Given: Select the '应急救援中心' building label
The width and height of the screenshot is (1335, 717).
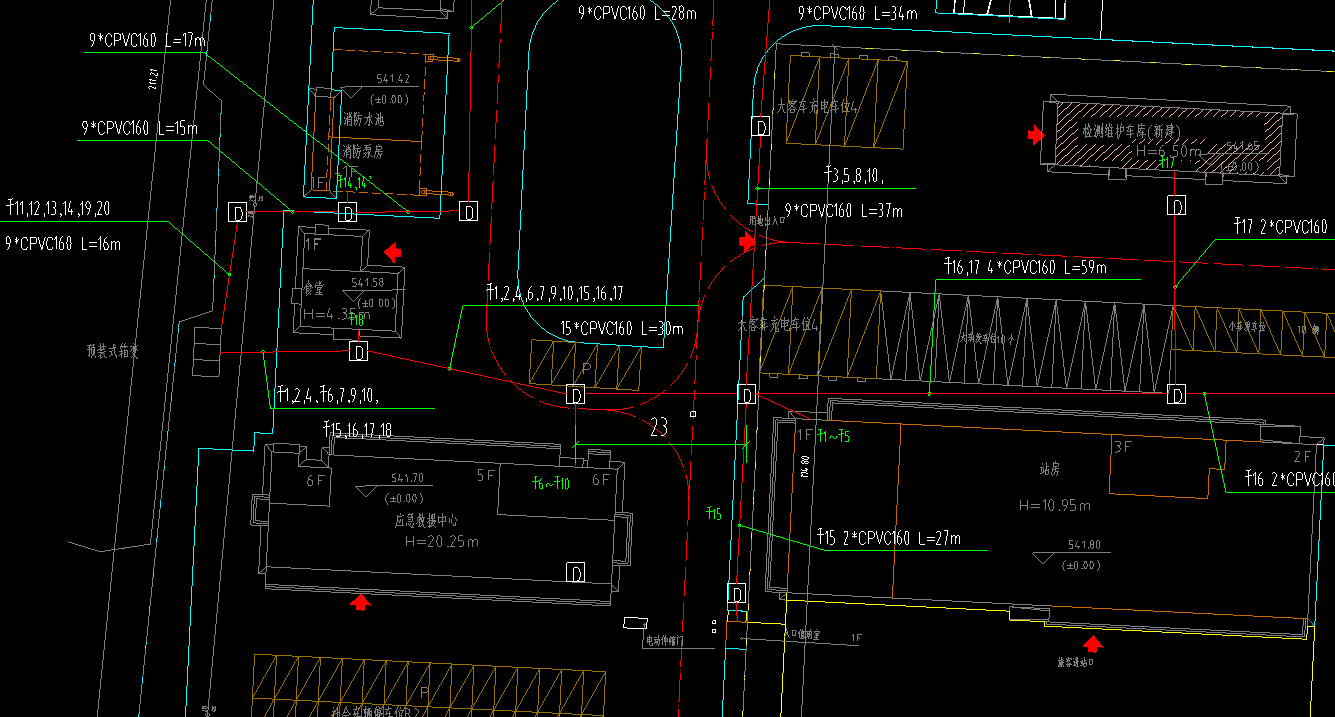Looking at the screenshot, I should (x=427, y=521).
